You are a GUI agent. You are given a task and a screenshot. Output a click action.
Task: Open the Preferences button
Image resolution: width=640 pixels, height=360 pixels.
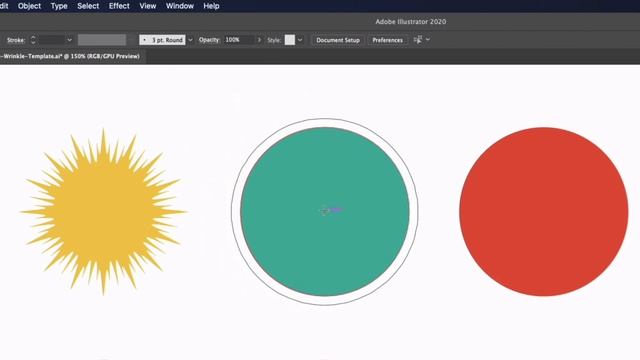pos(387,40)
